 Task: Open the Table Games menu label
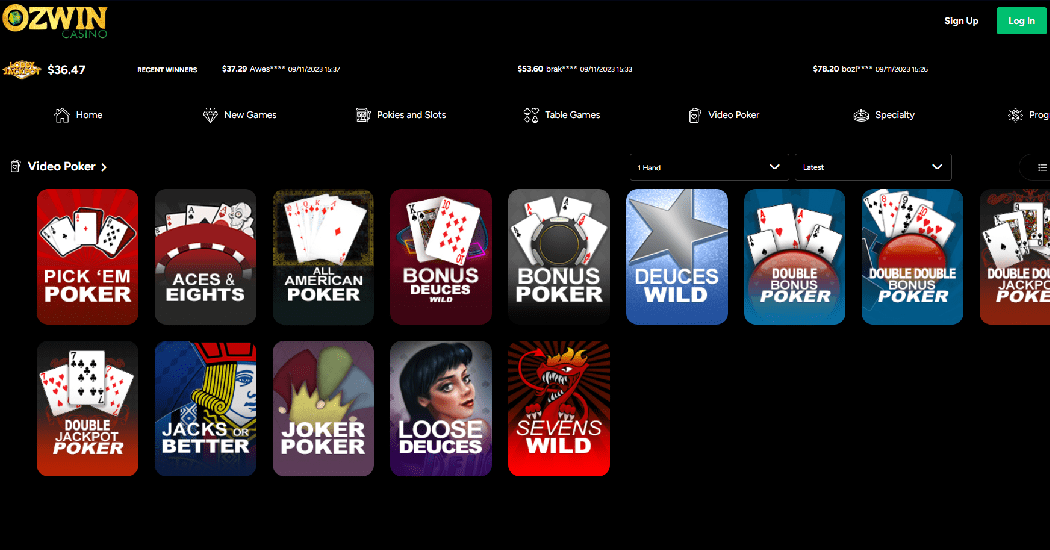[573, 115]
